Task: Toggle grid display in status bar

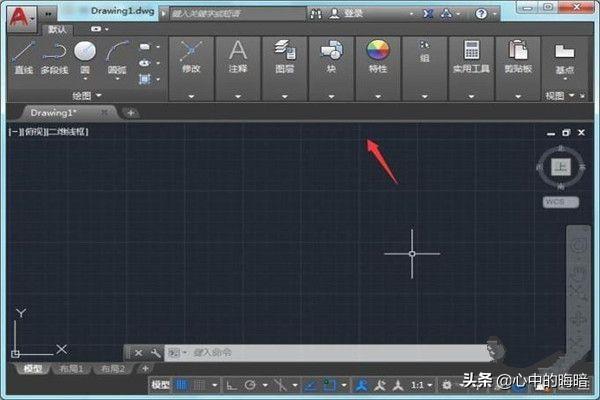Action: [x=182, y=385]
